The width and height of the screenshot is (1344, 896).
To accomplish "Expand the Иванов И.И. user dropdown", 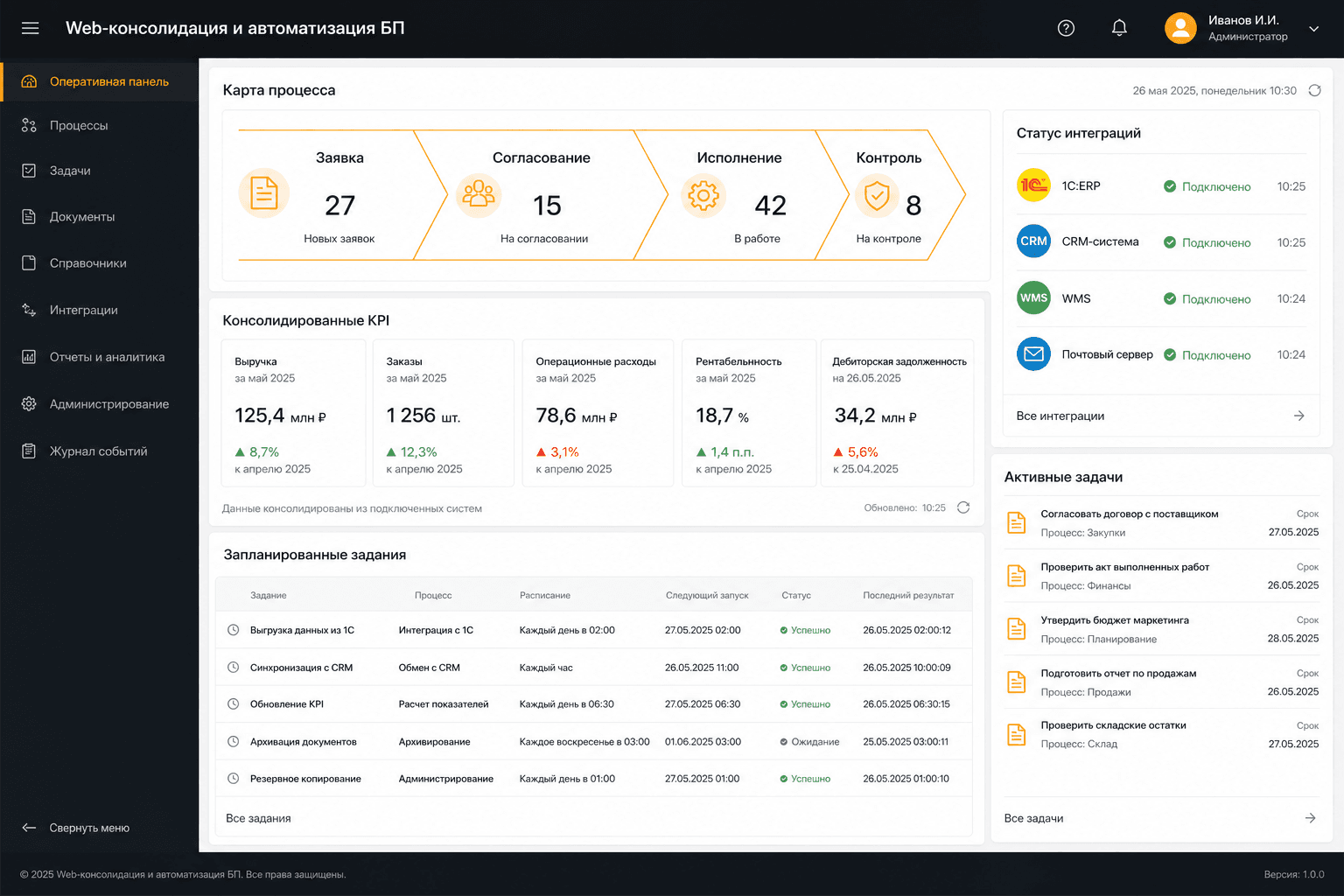I will (x=1313, y=29).
